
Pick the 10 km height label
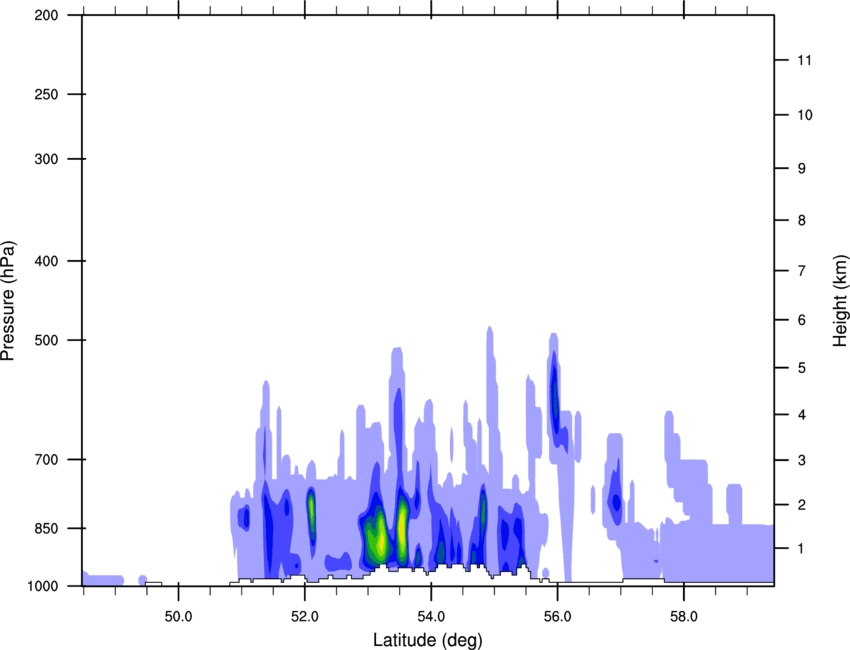click(x=804, y=115)
